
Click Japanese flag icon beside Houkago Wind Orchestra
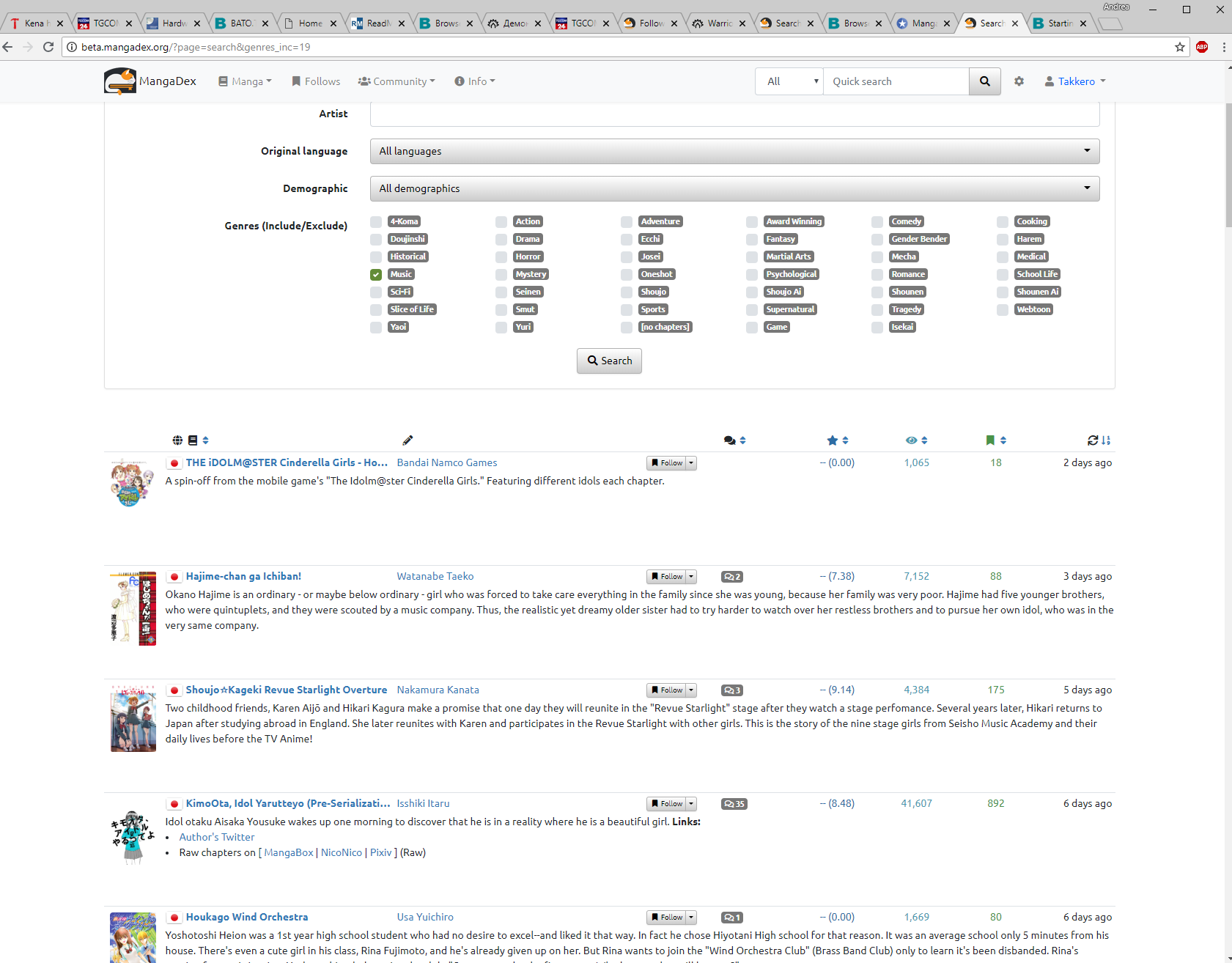[174, 918]
